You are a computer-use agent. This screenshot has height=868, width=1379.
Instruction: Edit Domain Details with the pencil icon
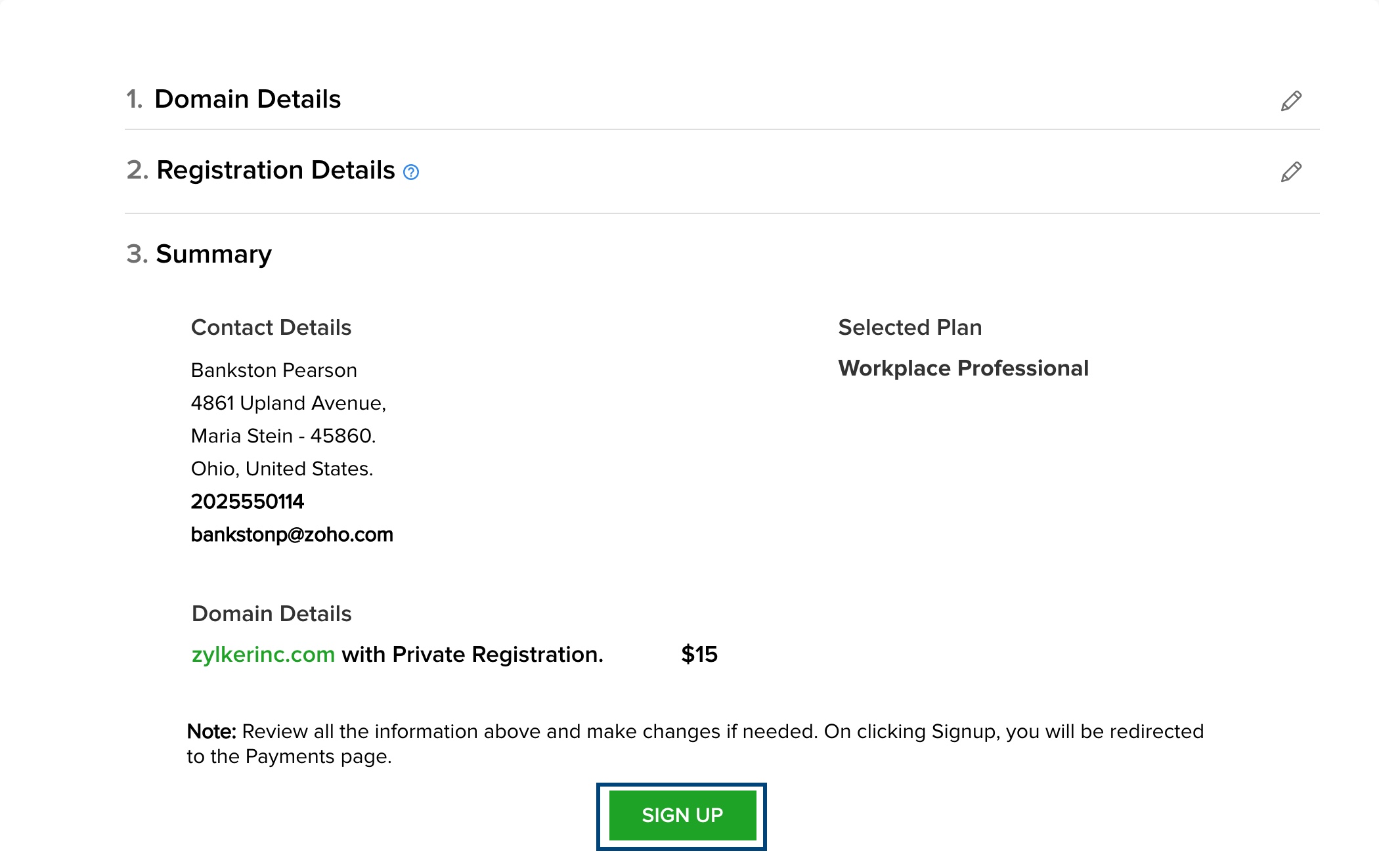point(1291,100)
